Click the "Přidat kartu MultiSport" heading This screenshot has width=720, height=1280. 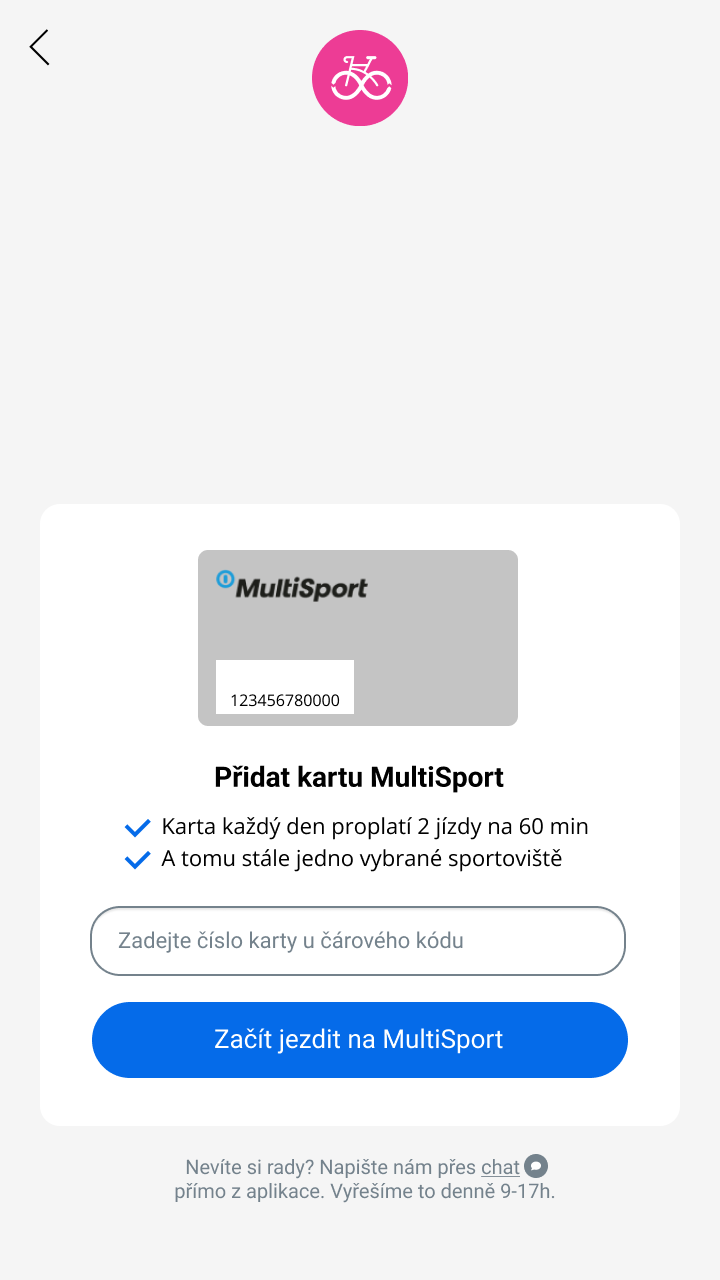[x=359, y=777]
